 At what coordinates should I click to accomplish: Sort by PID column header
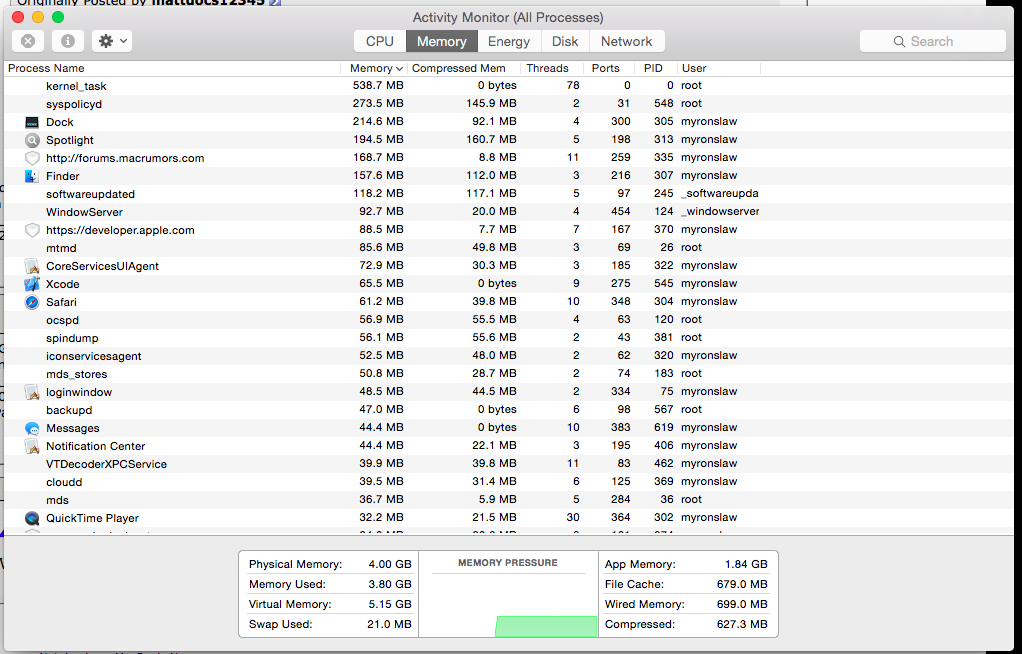[x=655, y=68]
